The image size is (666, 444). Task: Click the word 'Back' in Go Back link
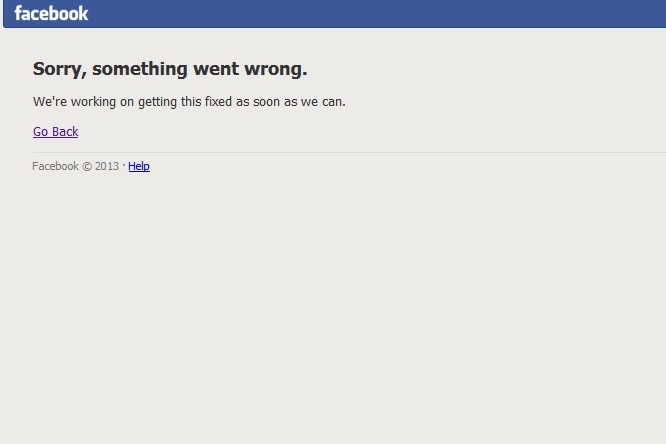pos(65,132)
